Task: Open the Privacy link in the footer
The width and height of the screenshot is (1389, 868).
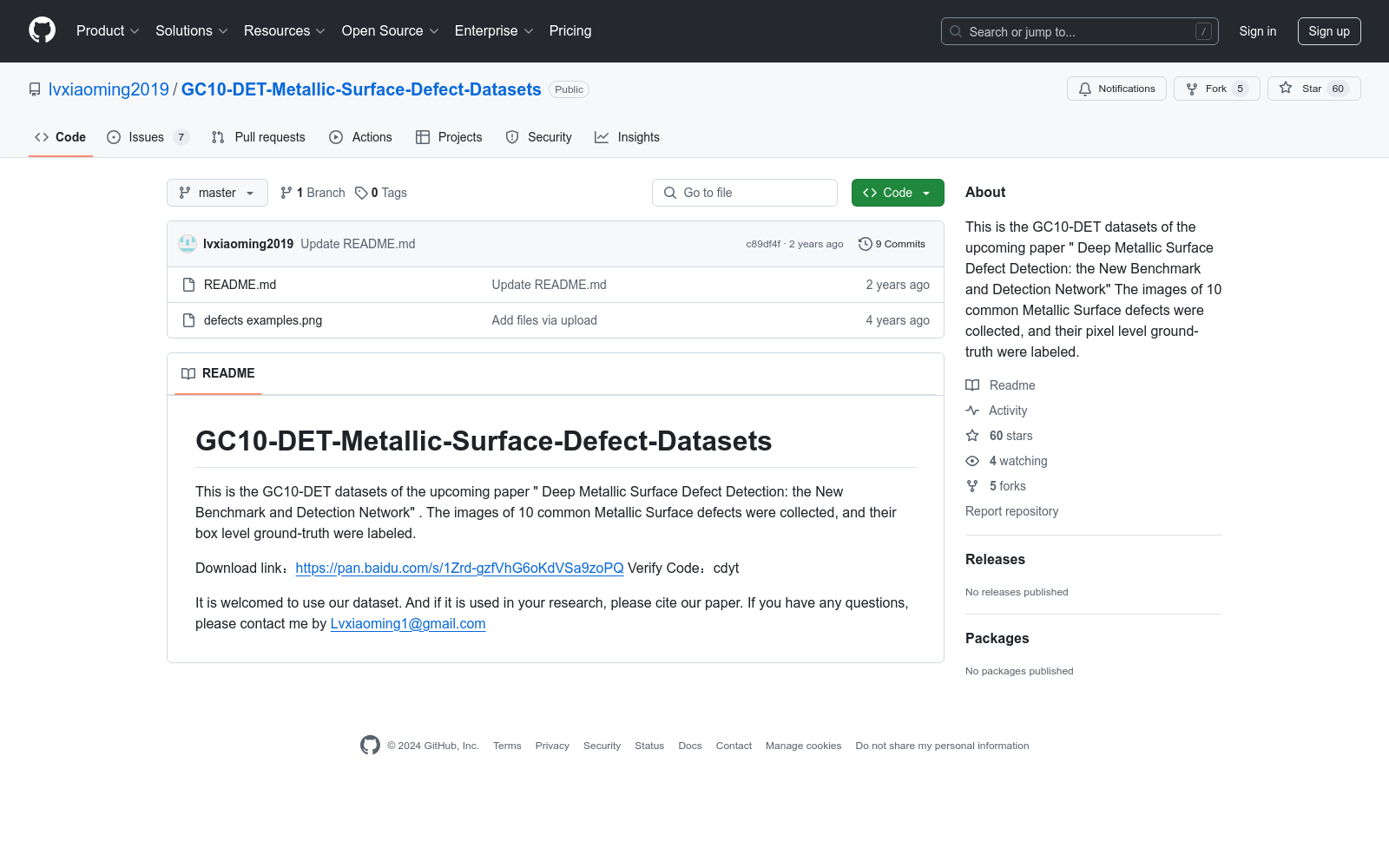Action: point(552,746)
